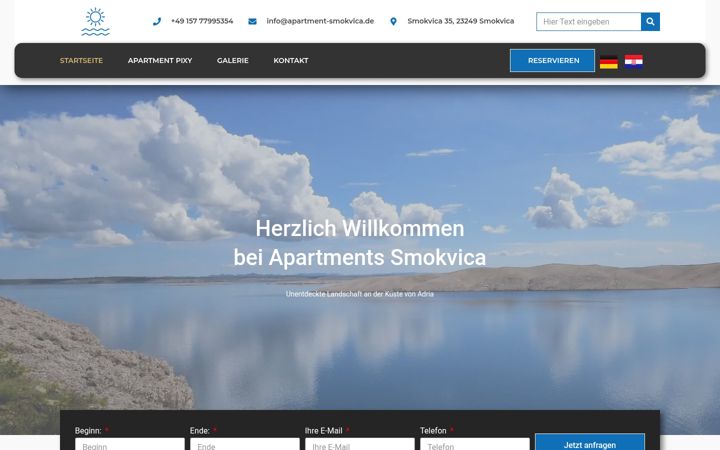Open the Kontakt menu item

pyautogui.click(x=291, y=61)
